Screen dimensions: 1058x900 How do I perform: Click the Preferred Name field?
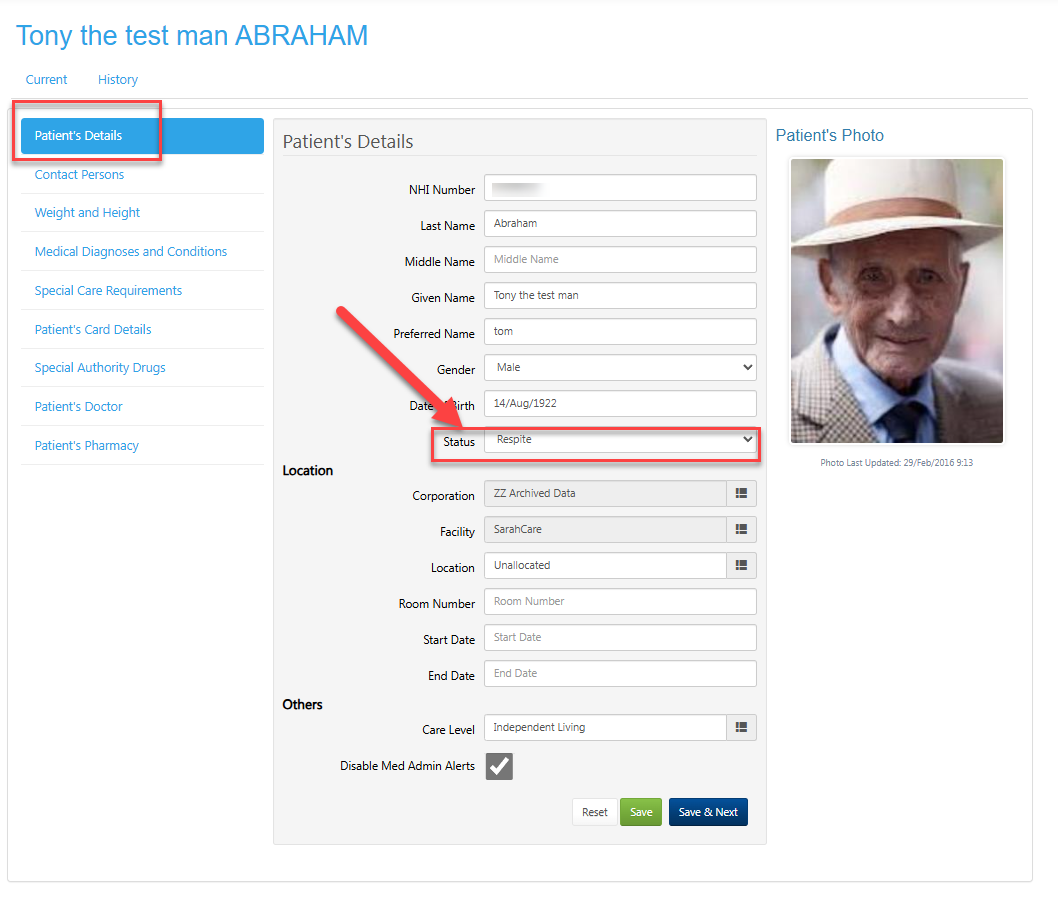coord(620,331)
